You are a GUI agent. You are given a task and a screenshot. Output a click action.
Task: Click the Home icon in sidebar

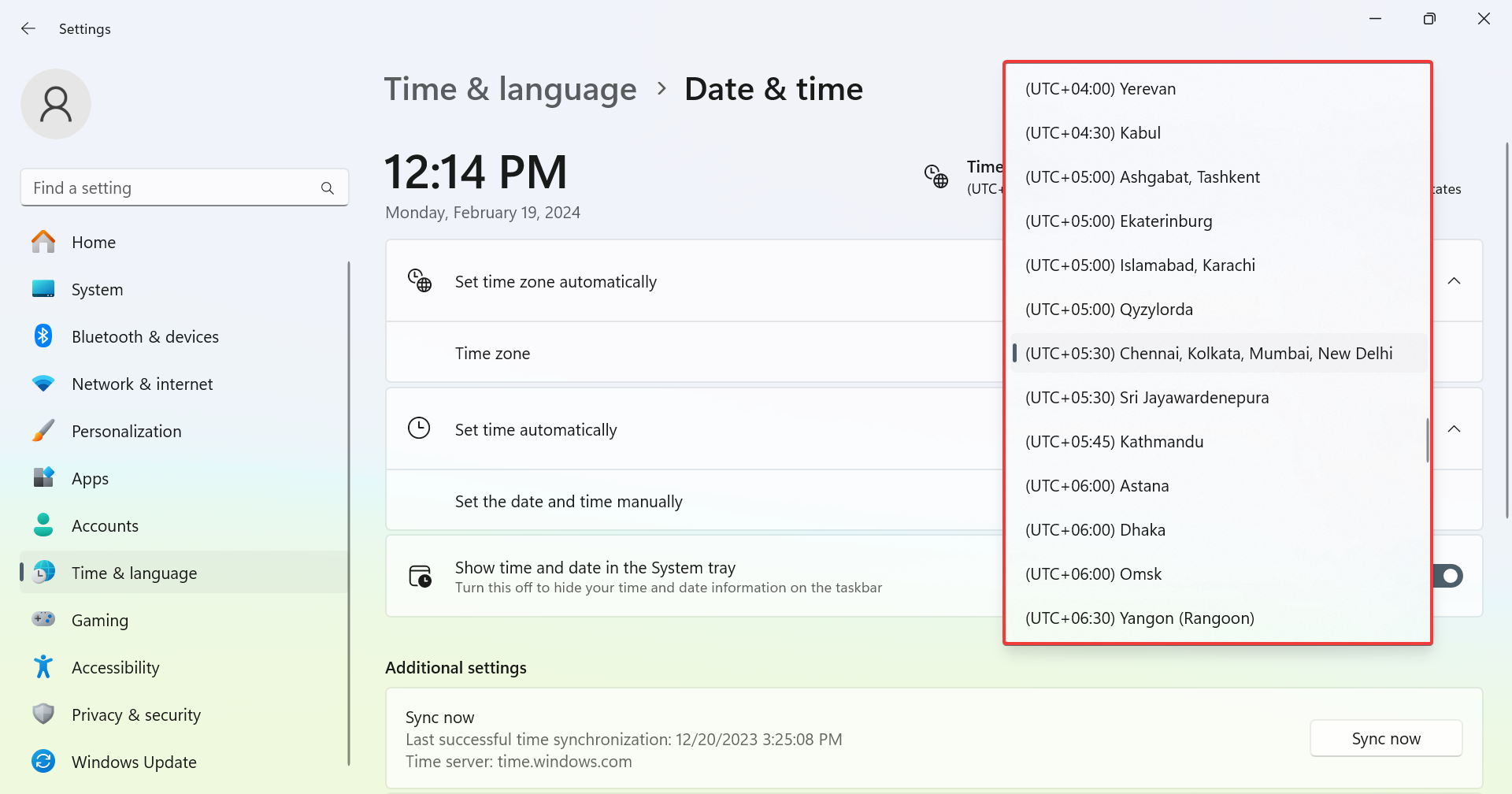pyautogui.click(x=43, y=242)
